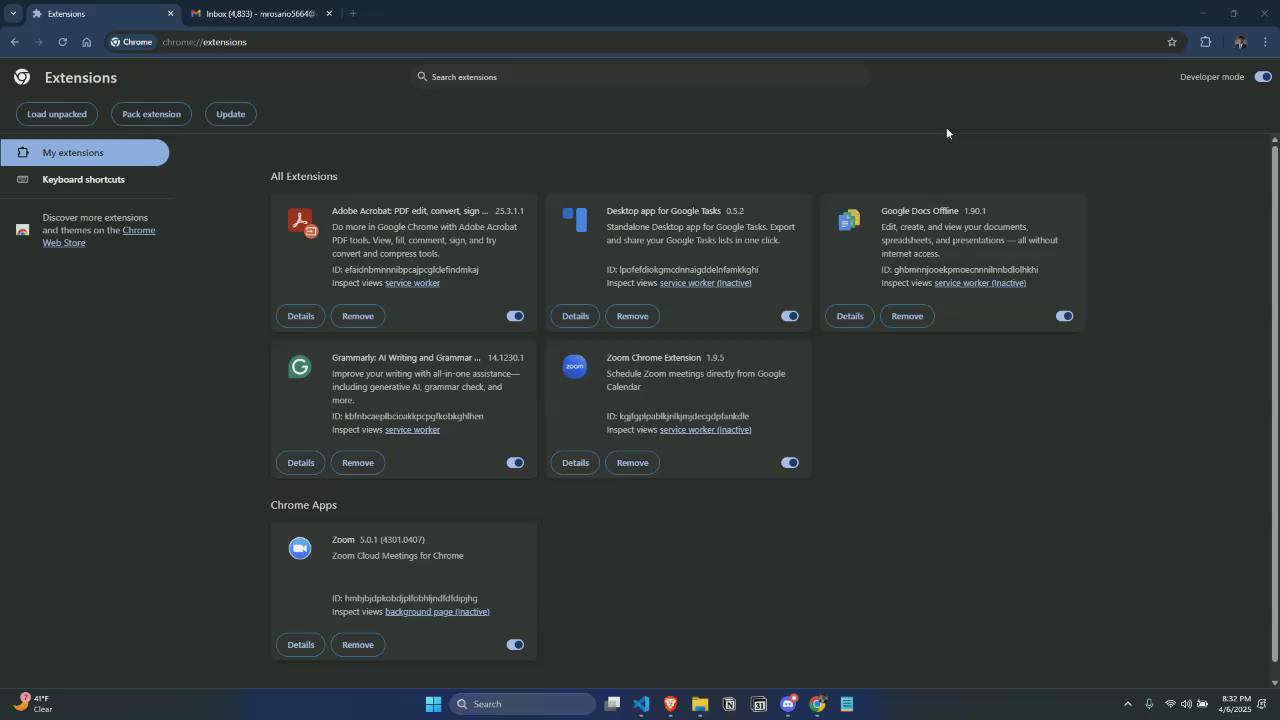This screenshot has height=720, width=1280.
Task: Disable Desktop app for Google Tasks
Action: tap(790, 316)
